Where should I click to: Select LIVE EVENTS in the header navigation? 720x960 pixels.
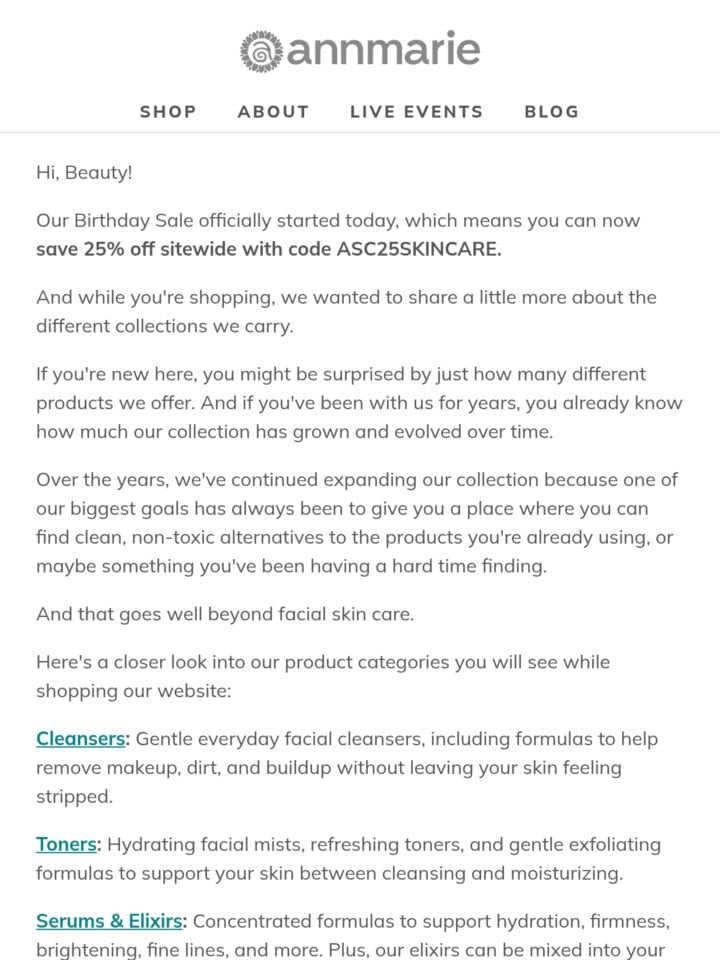tap(416, 111)
